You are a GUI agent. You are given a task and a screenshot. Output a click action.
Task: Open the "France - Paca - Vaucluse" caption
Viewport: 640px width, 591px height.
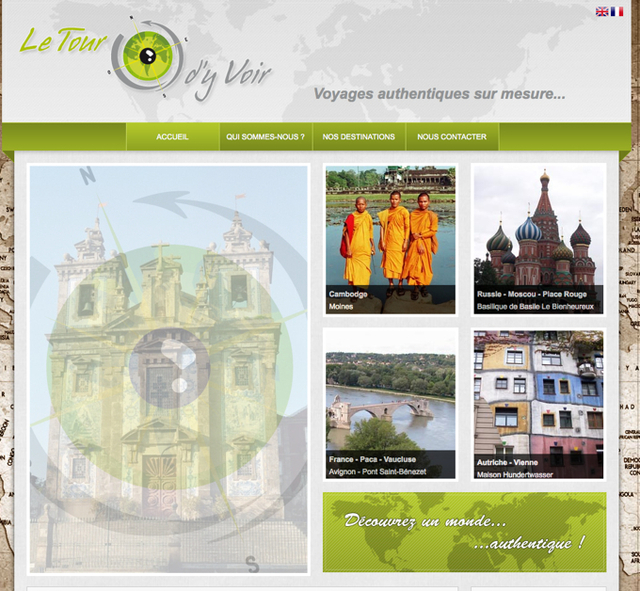point(373,460)
